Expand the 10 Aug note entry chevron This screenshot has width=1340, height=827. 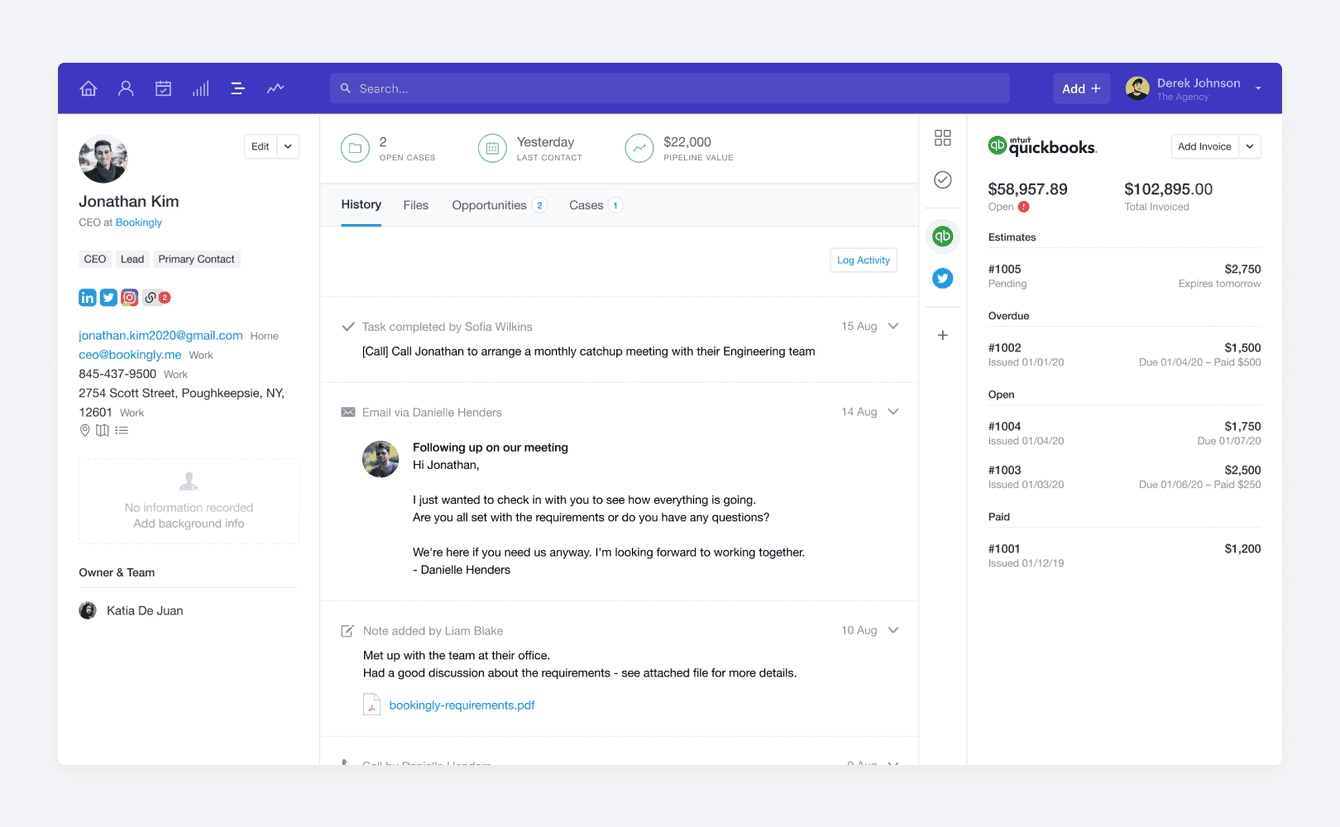[893, 630]
